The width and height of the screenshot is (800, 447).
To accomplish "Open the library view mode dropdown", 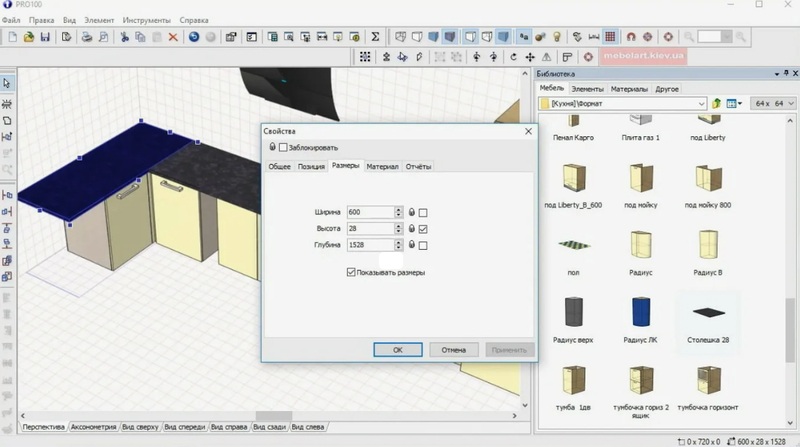I will click(733, 104).
